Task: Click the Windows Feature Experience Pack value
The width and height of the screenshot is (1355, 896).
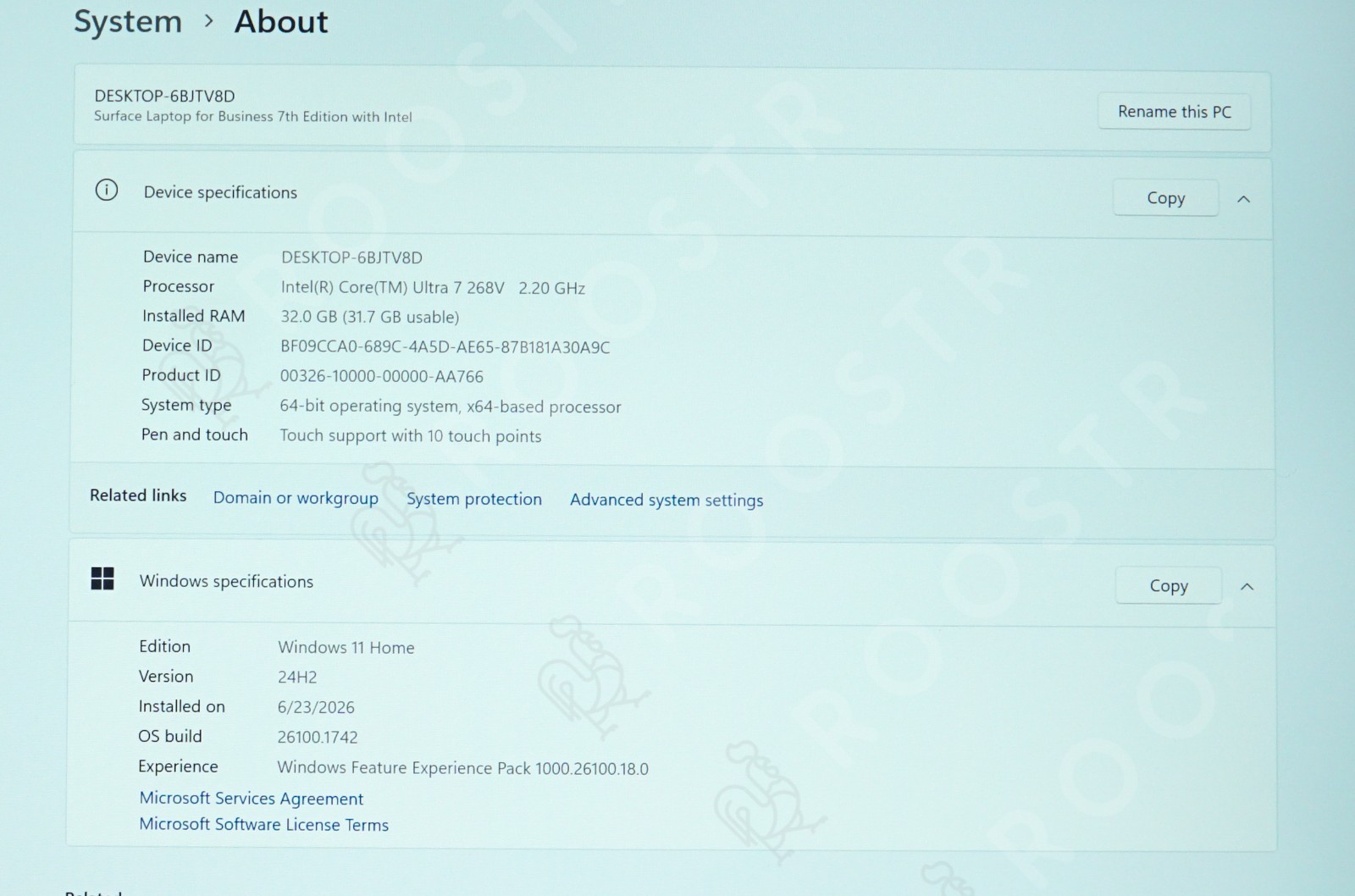Action: [x=463, y=768]
